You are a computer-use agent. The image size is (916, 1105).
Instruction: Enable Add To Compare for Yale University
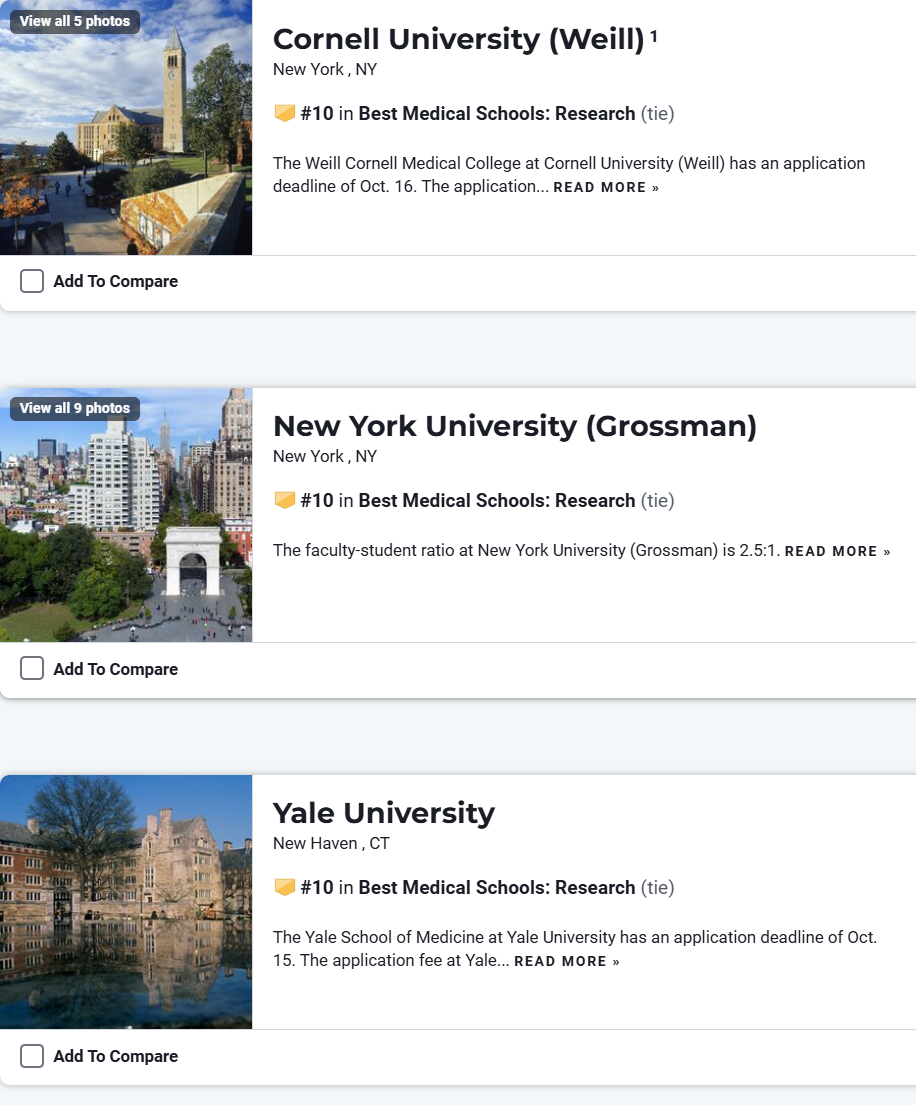click(32, 1056)
